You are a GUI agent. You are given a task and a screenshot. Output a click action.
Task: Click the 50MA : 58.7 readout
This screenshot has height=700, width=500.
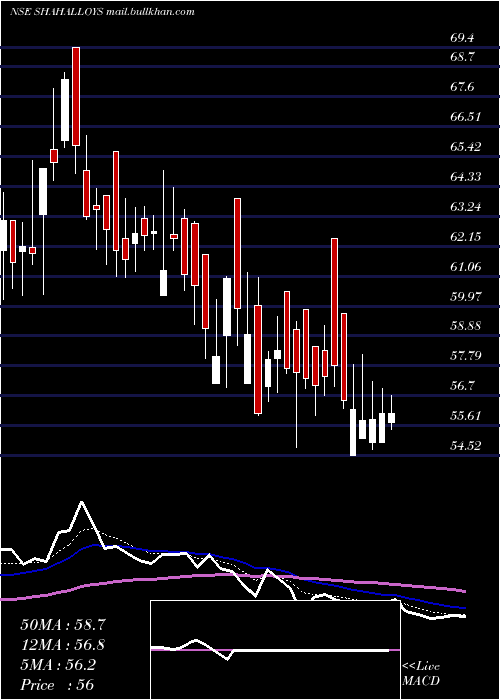click(x=63, y=625)
